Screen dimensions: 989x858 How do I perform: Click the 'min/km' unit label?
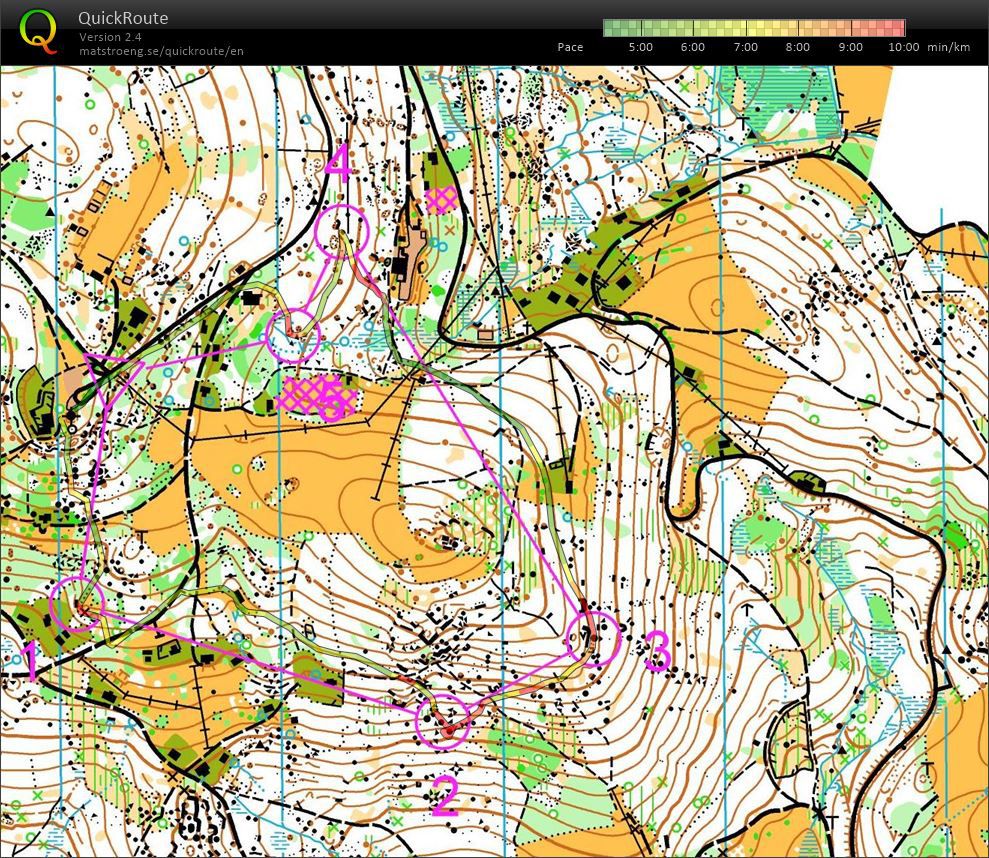949,47
